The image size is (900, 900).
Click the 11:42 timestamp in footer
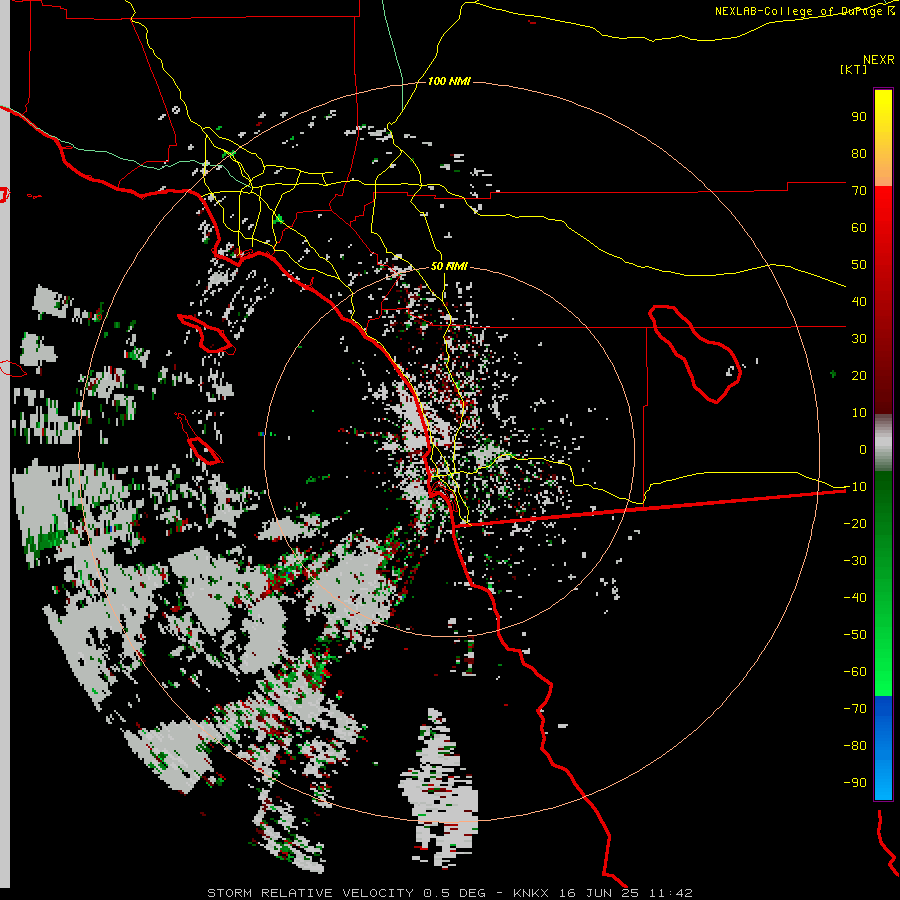pyautogui.click(x=671, y=893)
